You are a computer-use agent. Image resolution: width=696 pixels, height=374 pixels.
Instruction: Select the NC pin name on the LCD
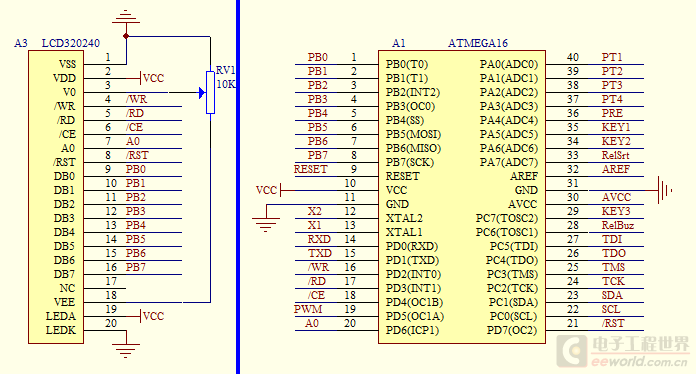point(67,288)
